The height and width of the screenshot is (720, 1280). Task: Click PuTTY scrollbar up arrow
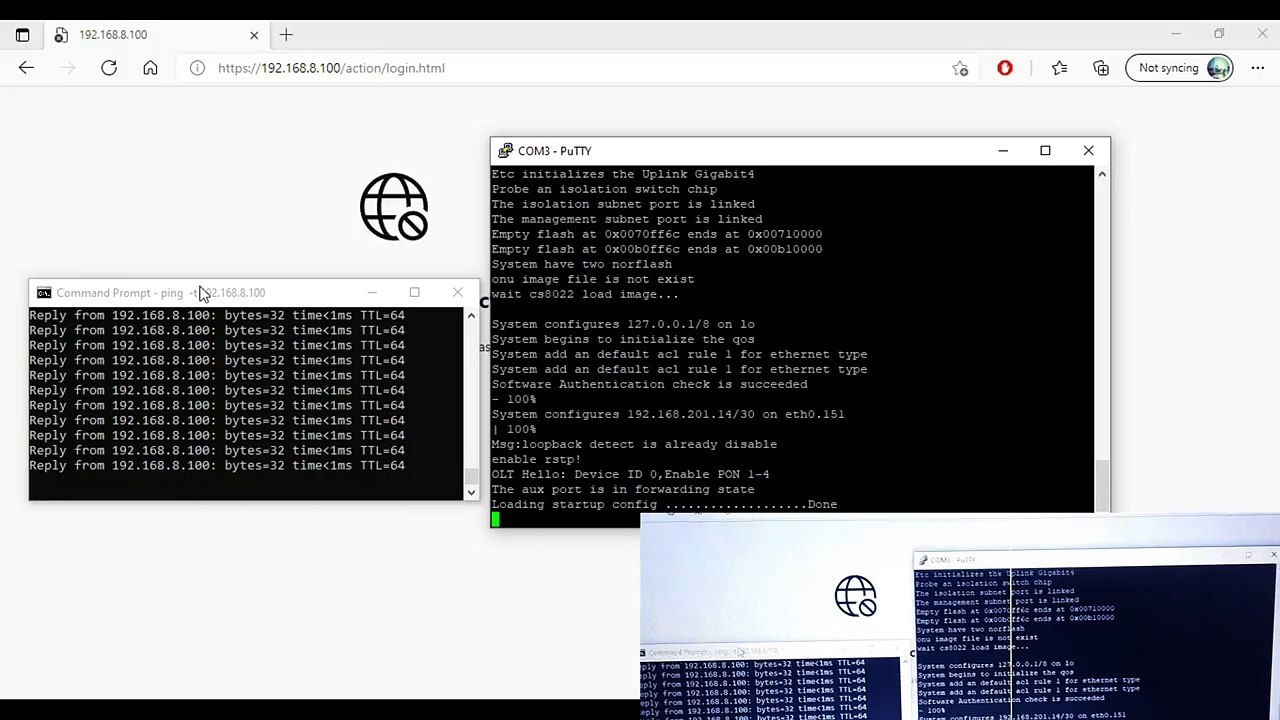pyautogui.click(x=1102, y=174)
